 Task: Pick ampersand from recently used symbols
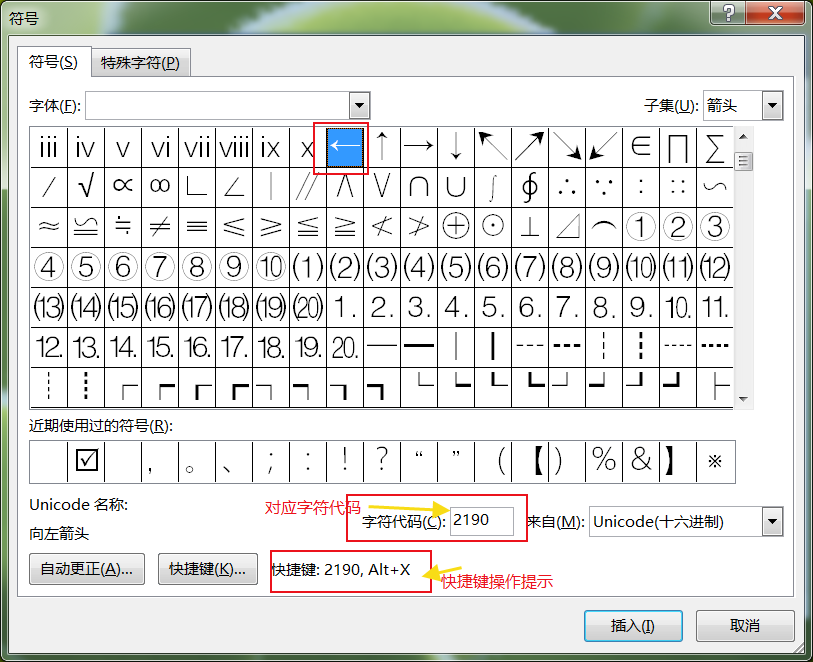pyautogui.click(x=641, y=461)
